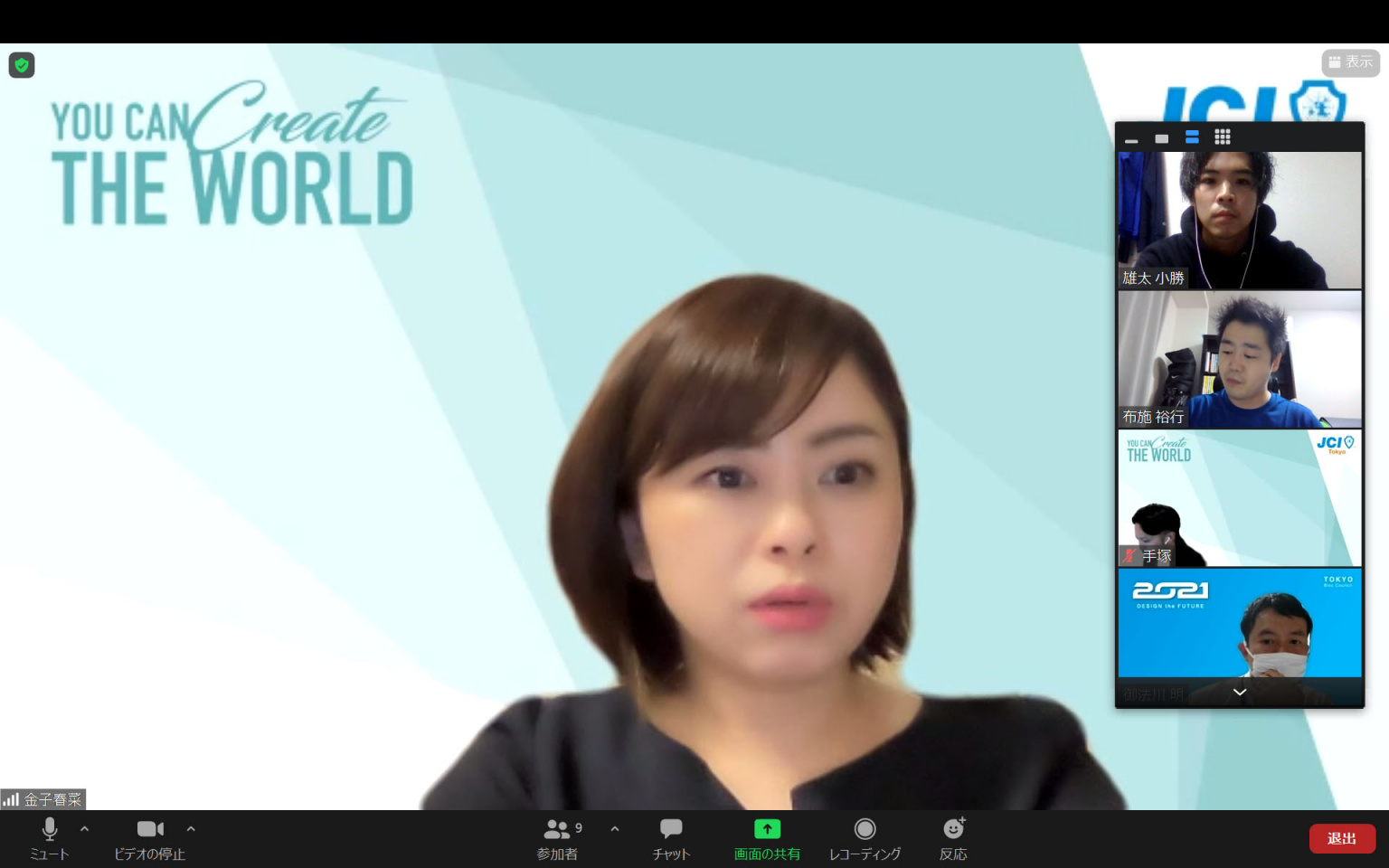Open the chat window
The width and height of the screenshot is (1389, 868).
tap(671, 837)
